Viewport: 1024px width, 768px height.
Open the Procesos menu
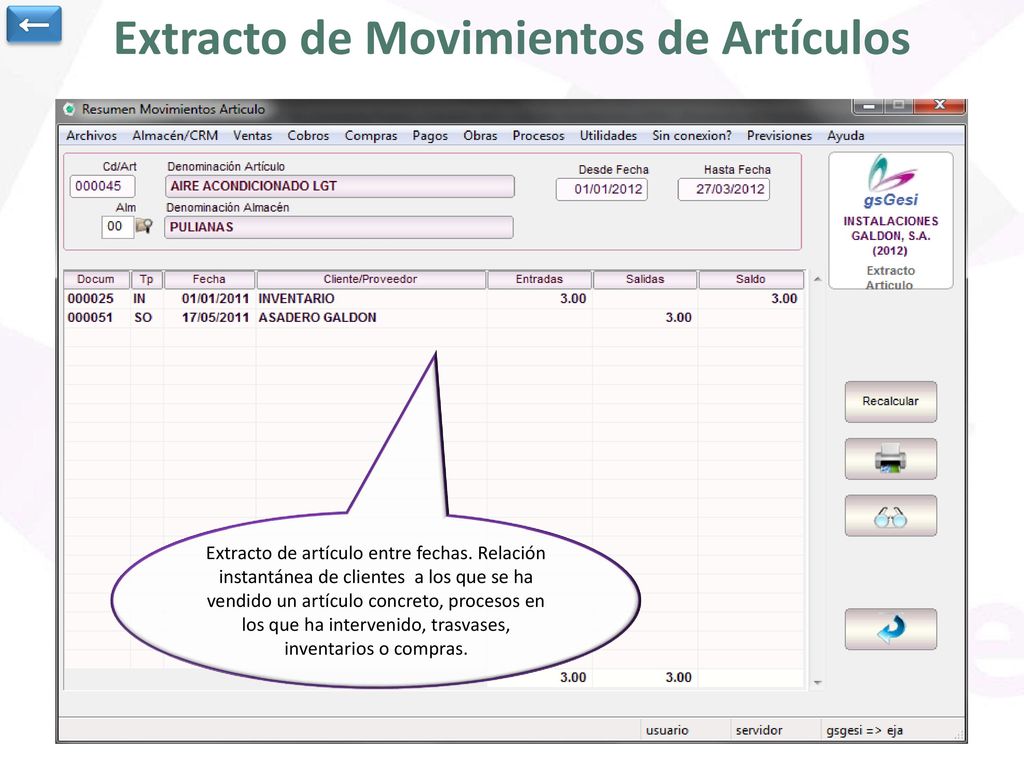538,136
